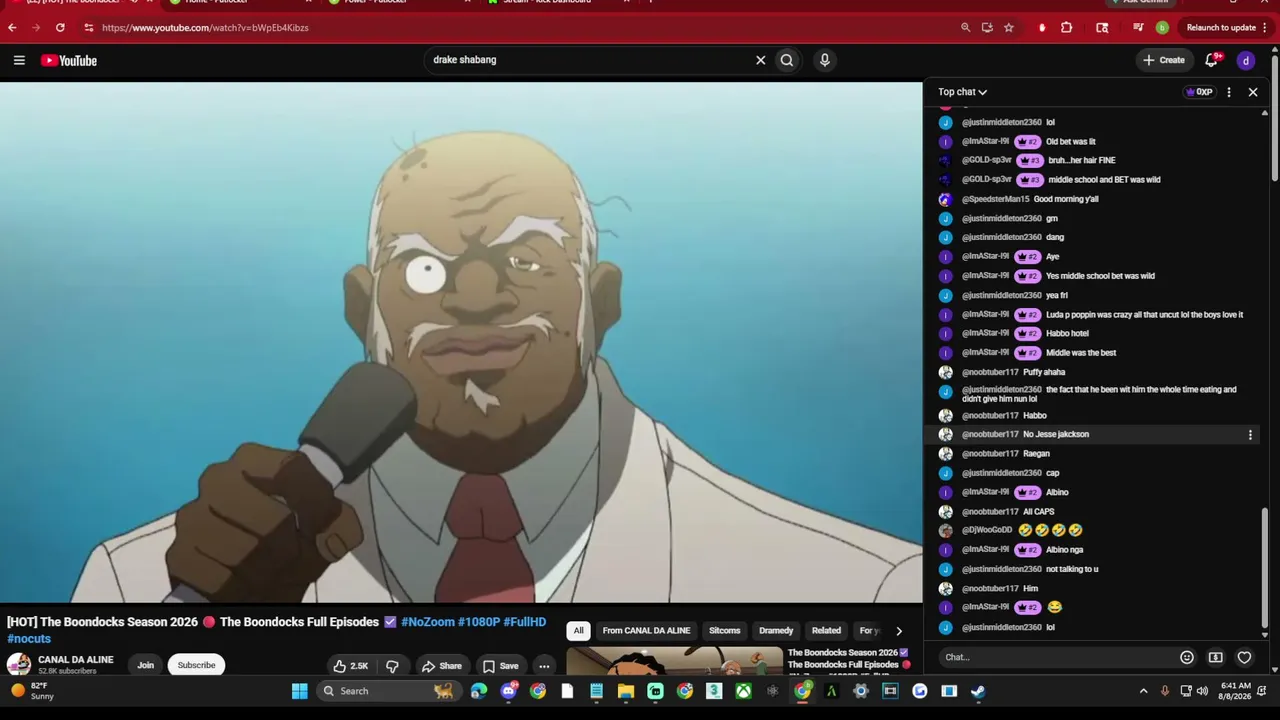This screenshot has height=720, width=1280.
Task: Like the video (2.5K)
Action: point(351,666)
